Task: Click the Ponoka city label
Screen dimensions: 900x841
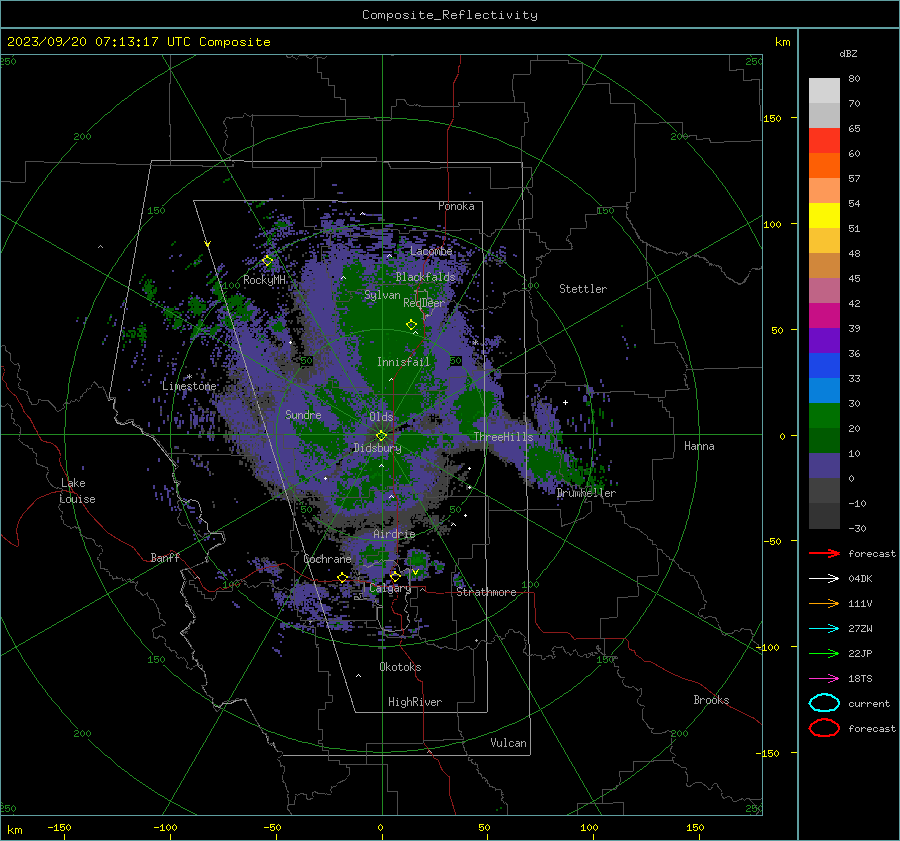Action: click(456, 206)
